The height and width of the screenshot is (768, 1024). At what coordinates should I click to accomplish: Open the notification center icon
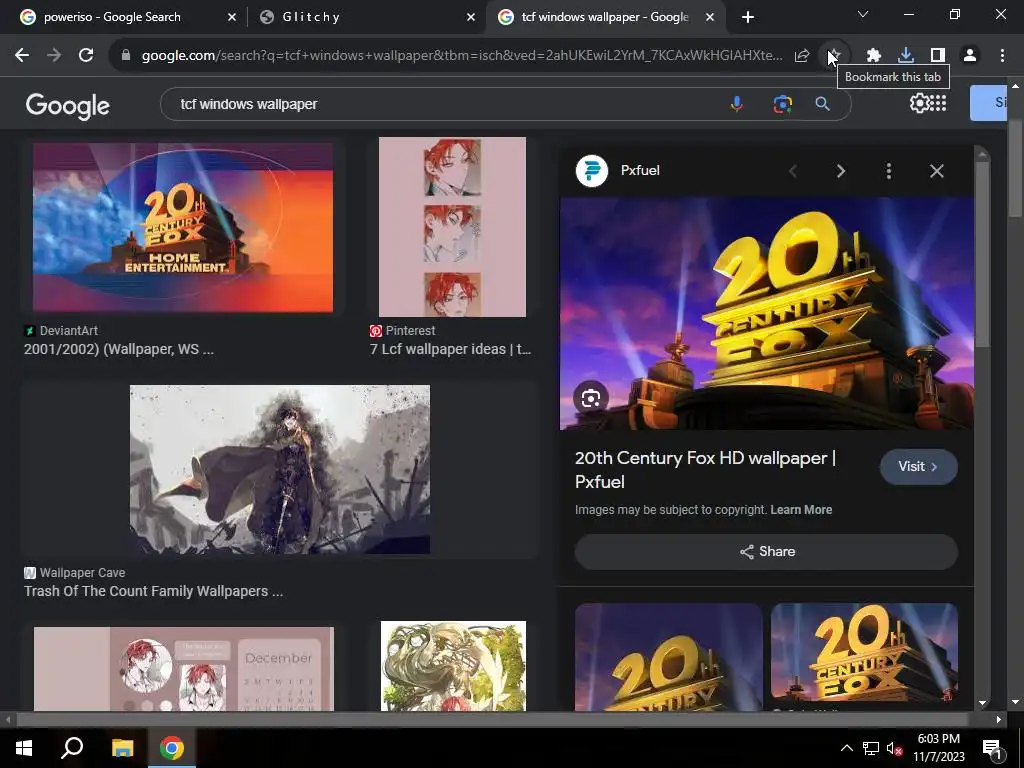[992, 749]
